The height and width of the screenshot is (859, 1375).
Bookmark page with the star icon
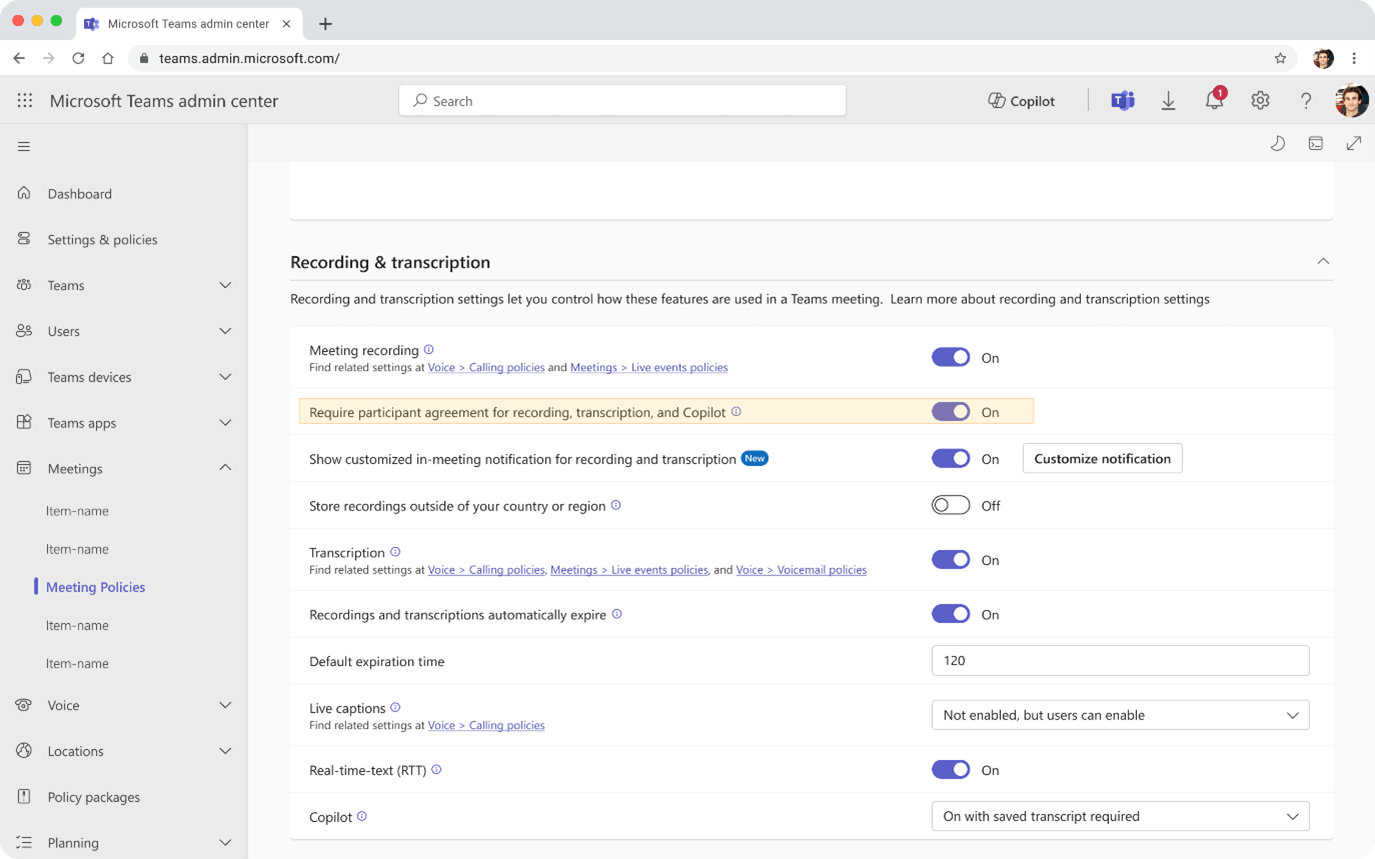1280,58
